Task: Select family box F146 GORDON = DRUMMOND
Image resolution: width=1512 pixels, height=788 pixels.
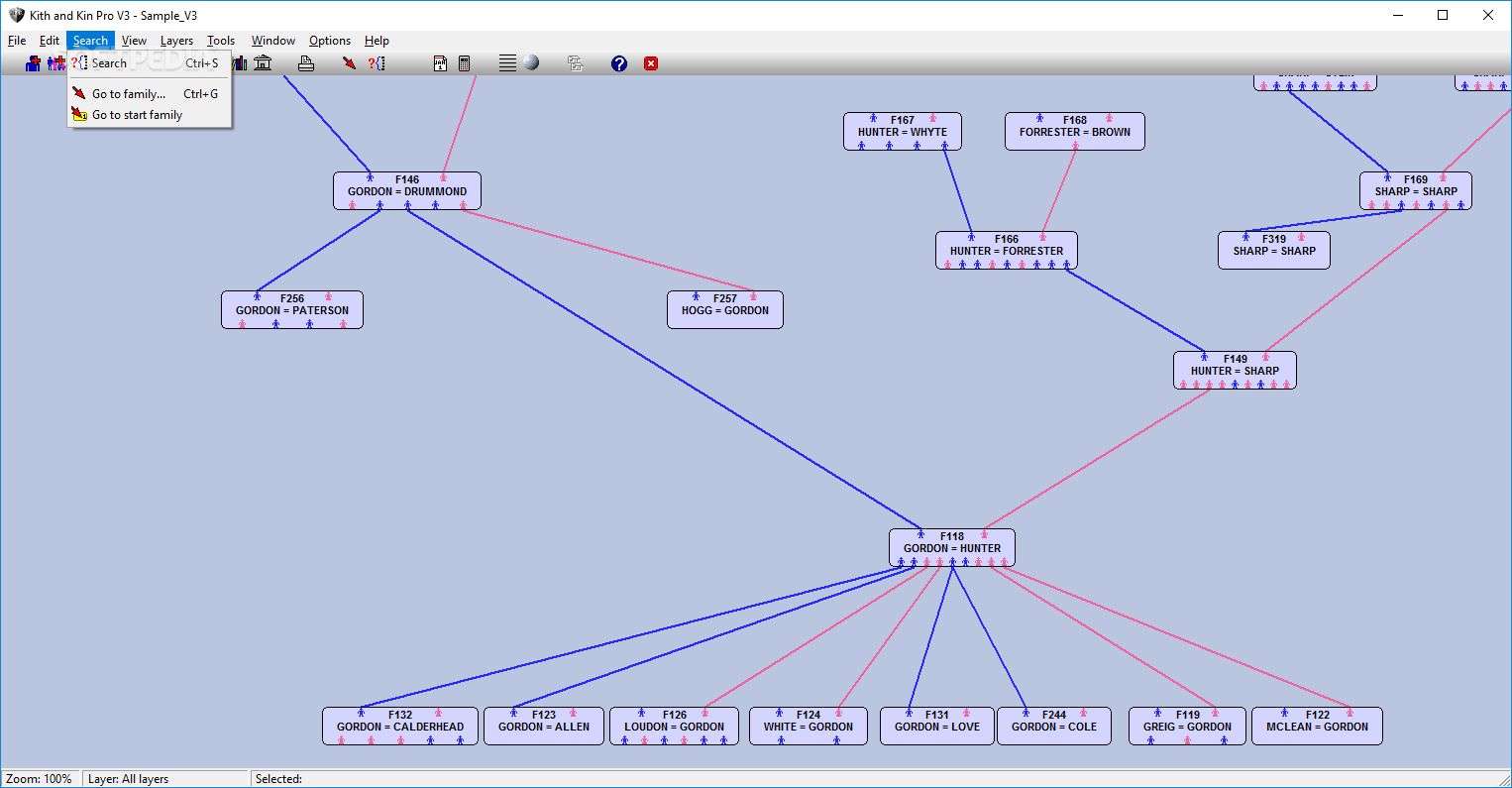Action: coord(407,190)
